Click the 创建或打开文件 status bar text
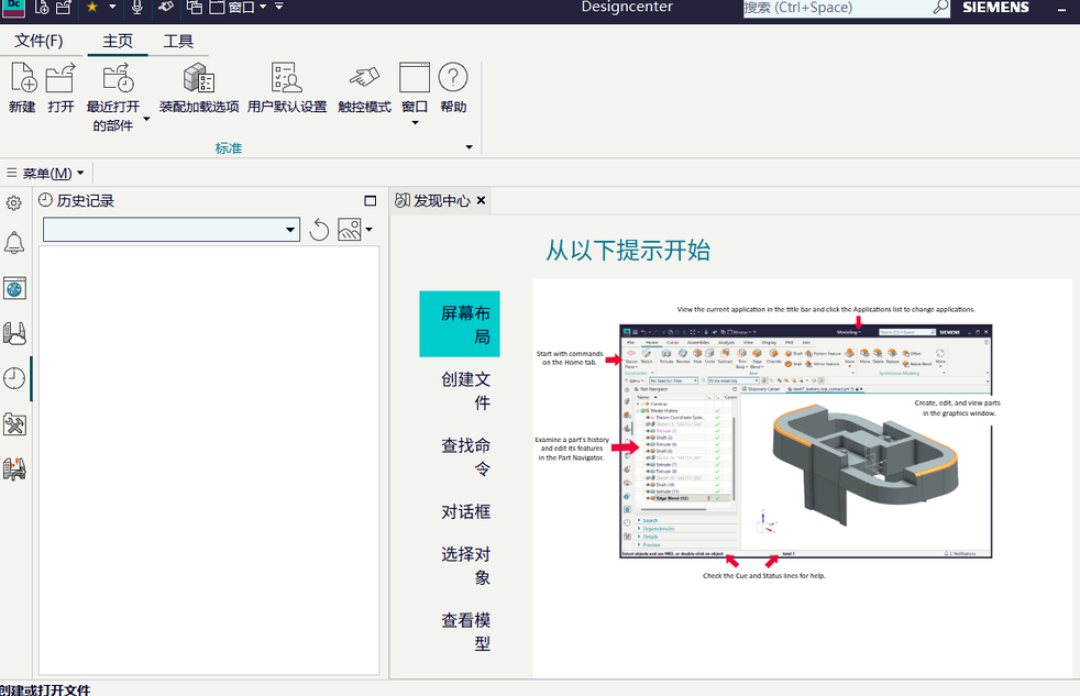 [45, 689]
